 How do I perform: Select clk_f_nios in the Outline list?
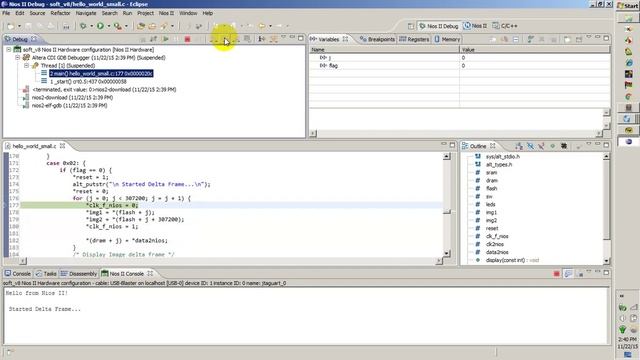tap(497, 236)
